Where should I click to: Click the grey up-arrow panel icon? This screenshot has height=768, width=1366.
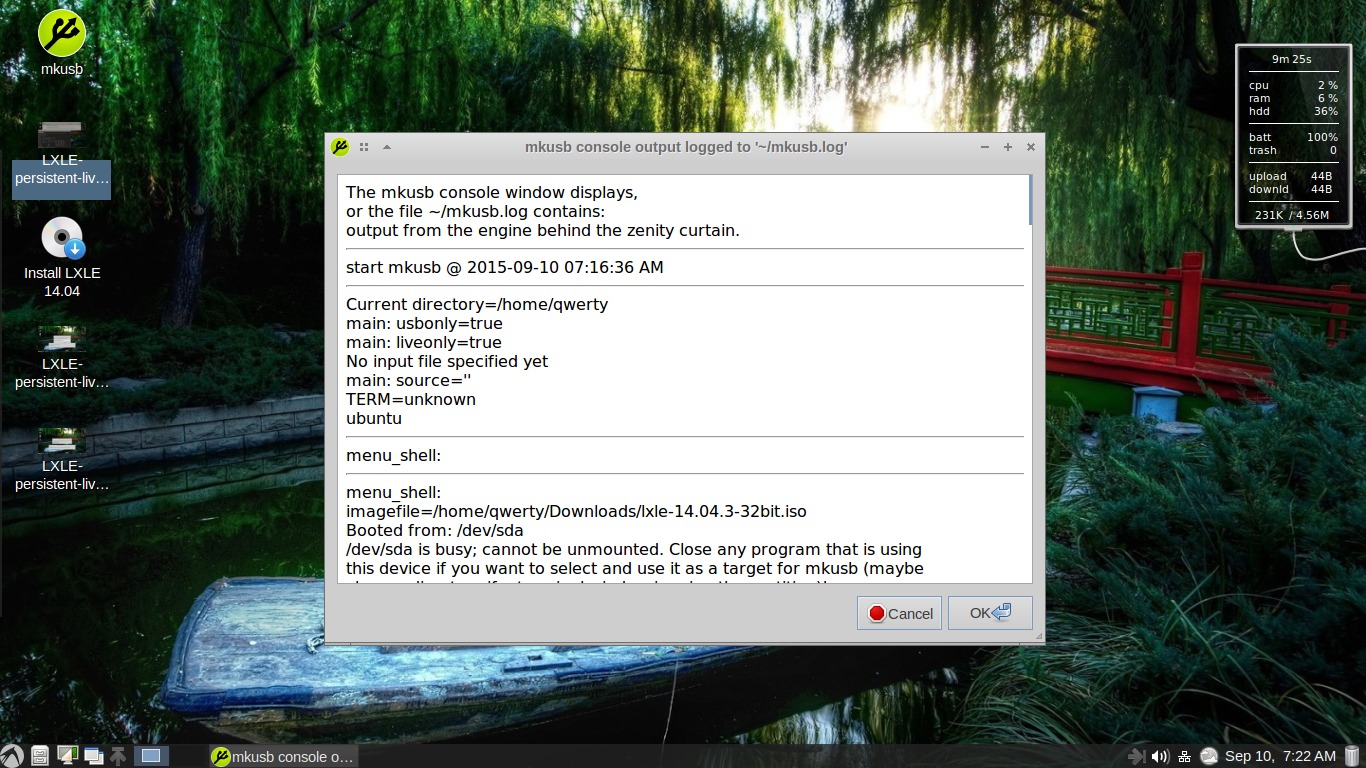(118, 756)
